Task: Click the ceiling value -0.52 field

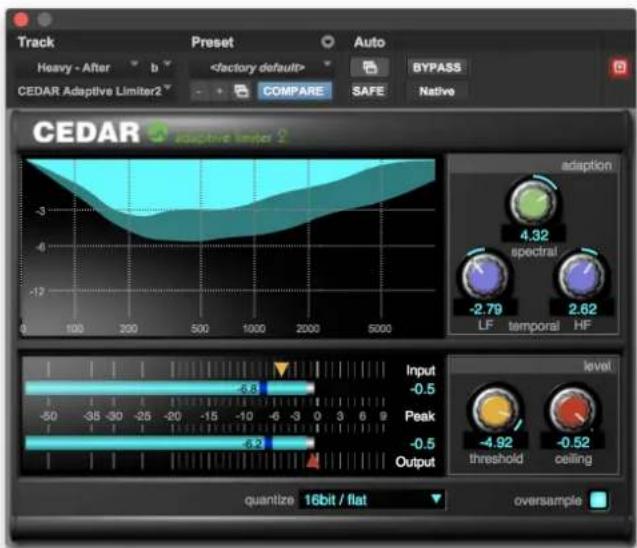Action: [573, 442]
